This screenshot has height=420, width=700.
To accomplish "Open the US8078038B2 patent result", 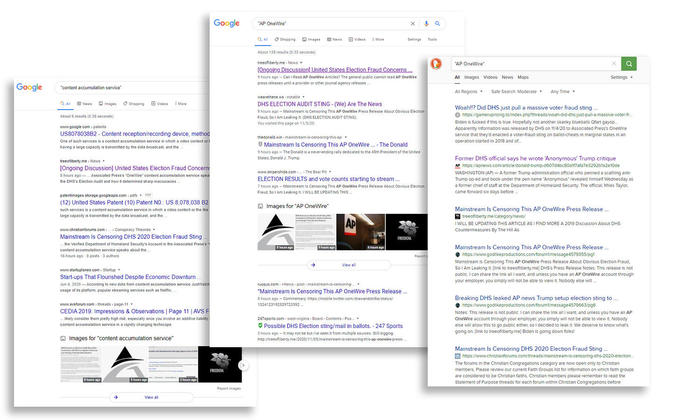I will point(134,133).
